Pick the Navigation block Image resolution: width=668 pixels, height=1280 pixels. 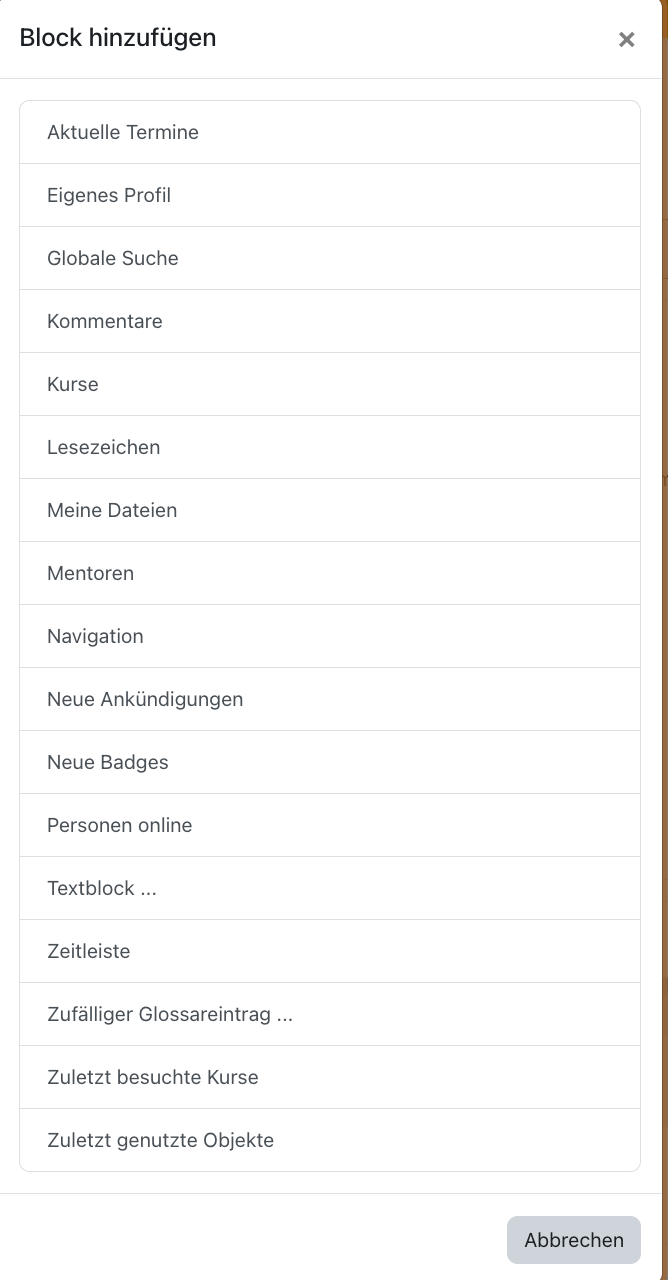[x=330, y=636]
